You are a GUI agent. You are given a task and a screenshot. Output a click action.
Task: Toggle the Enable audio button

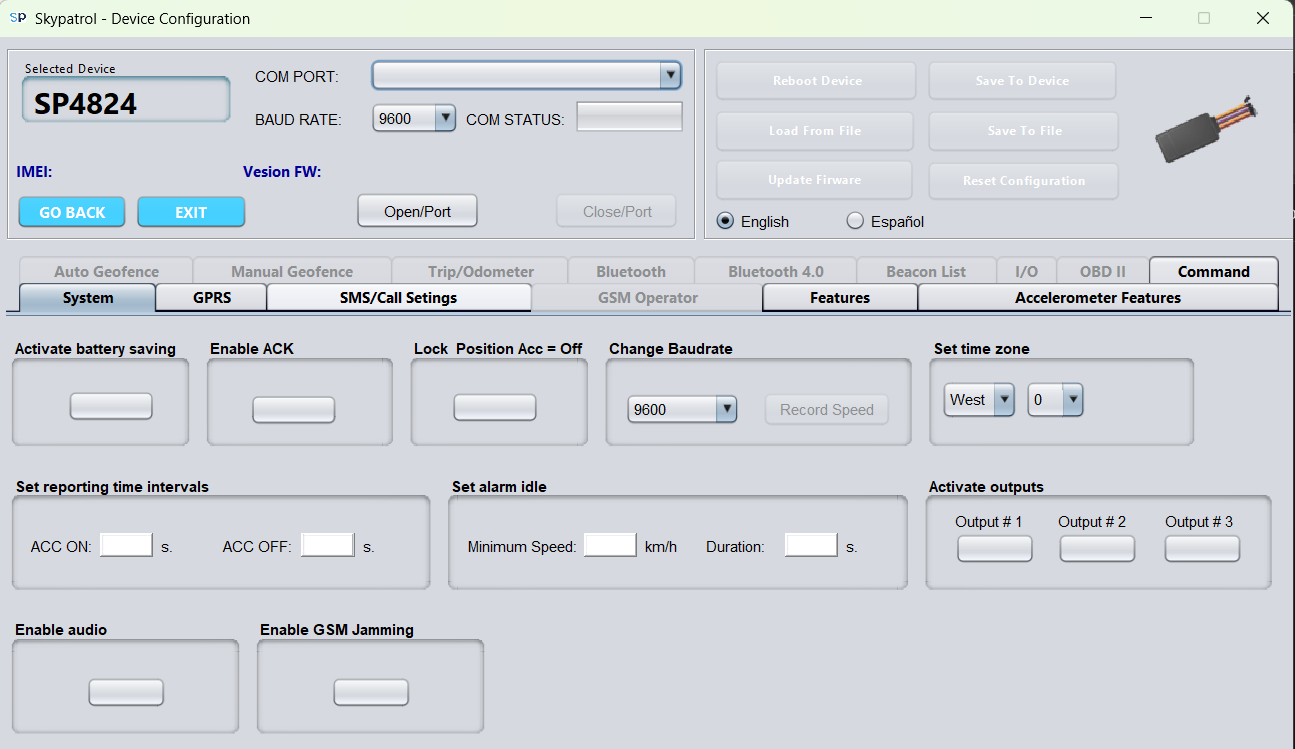click(126, 692)
